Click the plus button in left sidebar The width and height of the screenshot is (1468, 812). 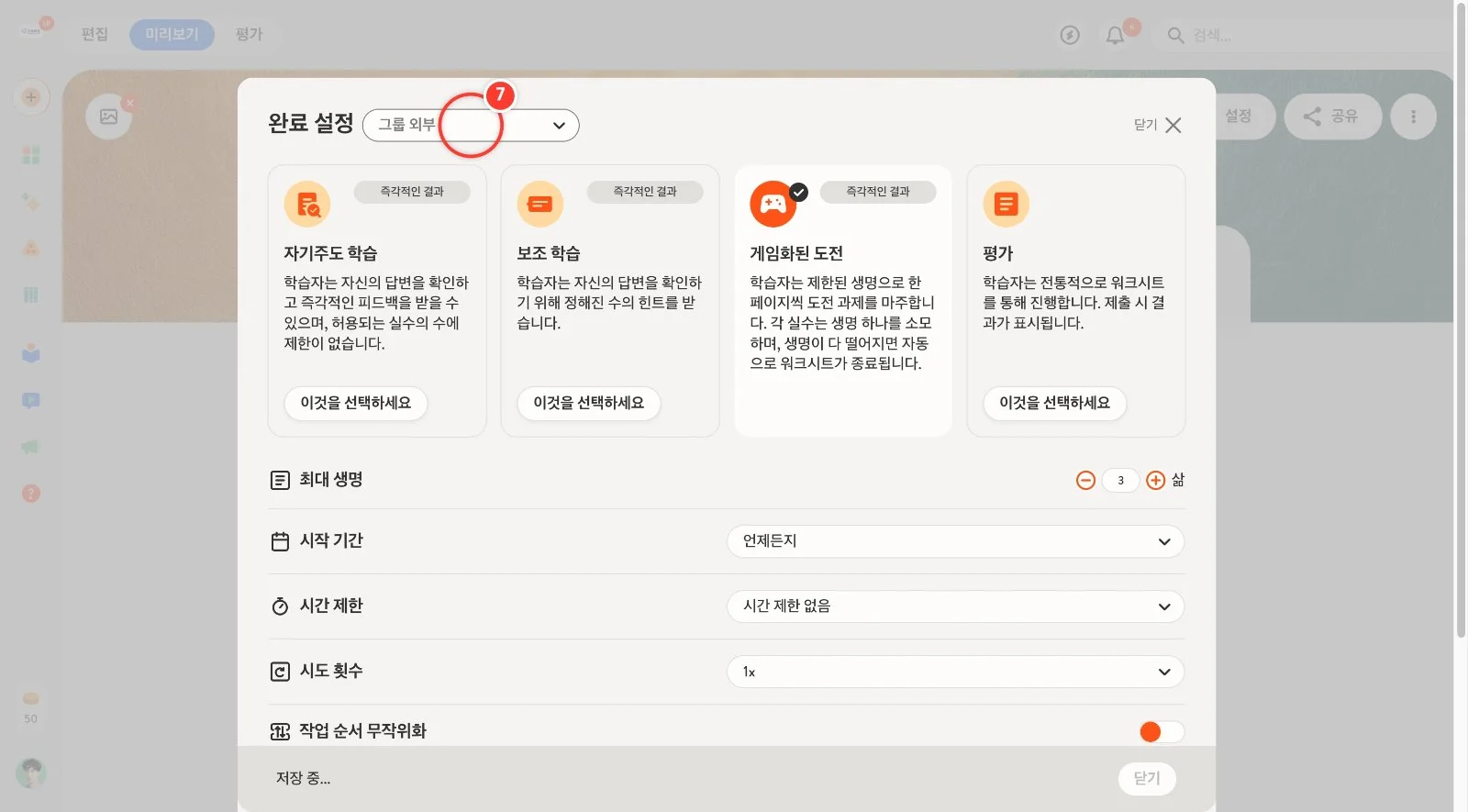coord(31,97)
